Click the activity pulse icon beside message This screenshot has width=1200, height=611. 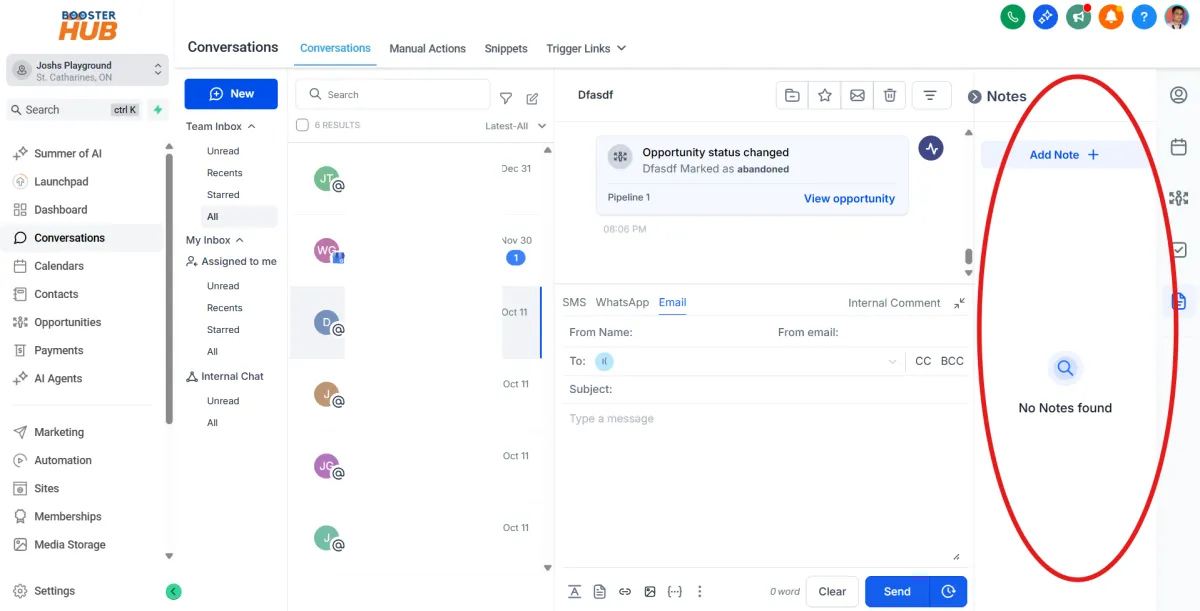(x=931, y=149)
